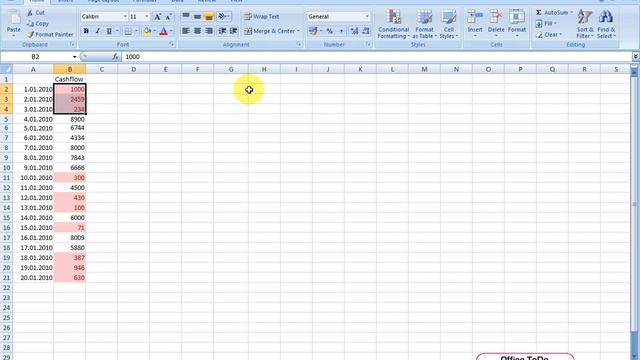The width and height of the screenshot is (640, 360).
Task: Toggle Top Align in Alignment group
Action: (186, 16)
